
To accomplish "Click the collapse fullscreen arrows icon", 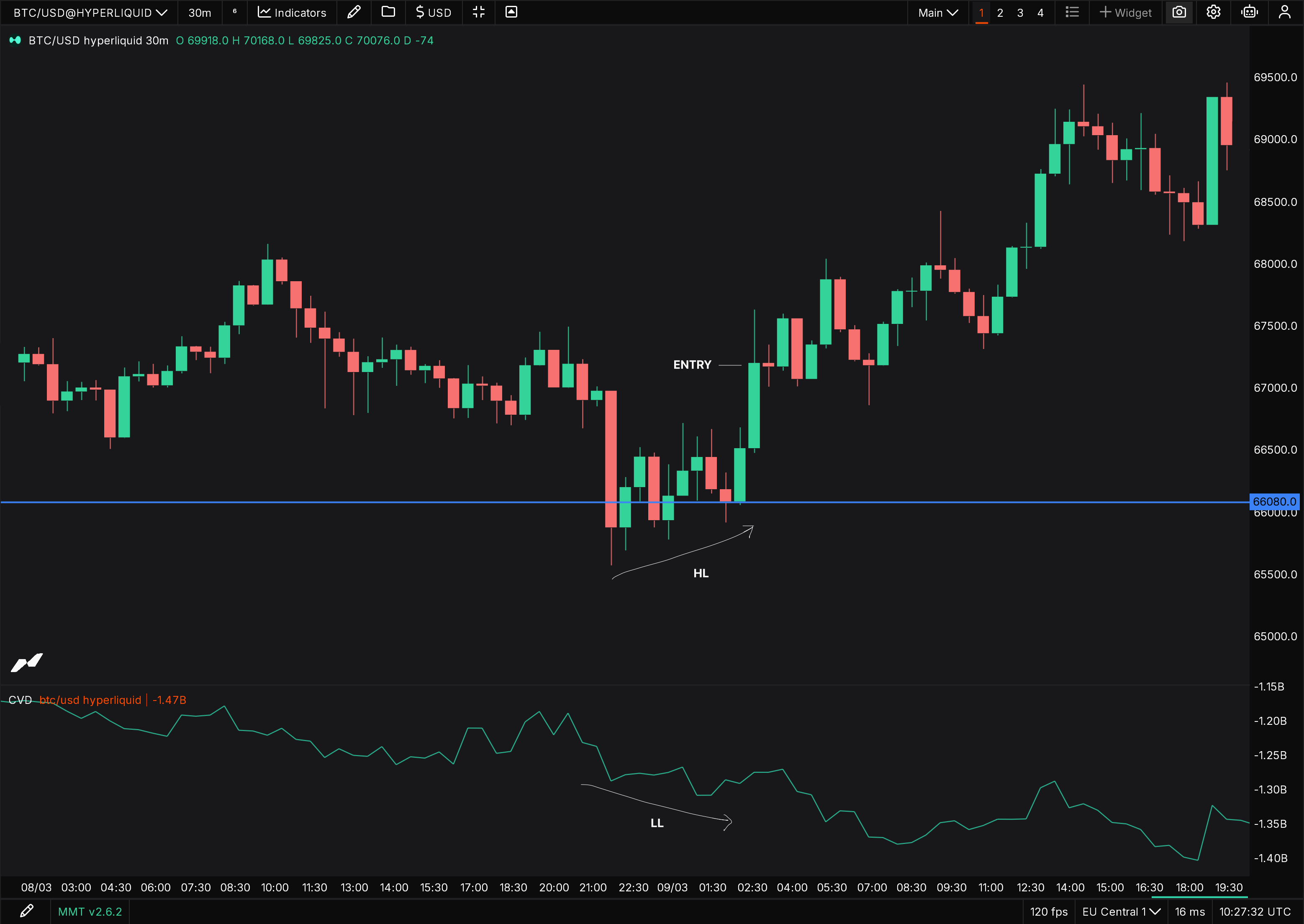I will coord(478,12).
